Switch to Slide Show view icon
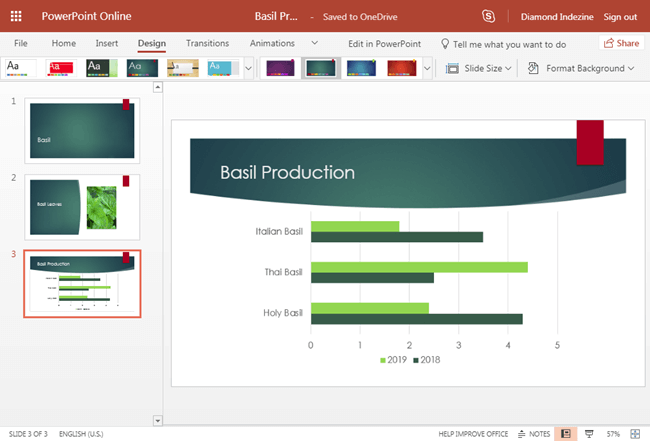 point(589,434)
